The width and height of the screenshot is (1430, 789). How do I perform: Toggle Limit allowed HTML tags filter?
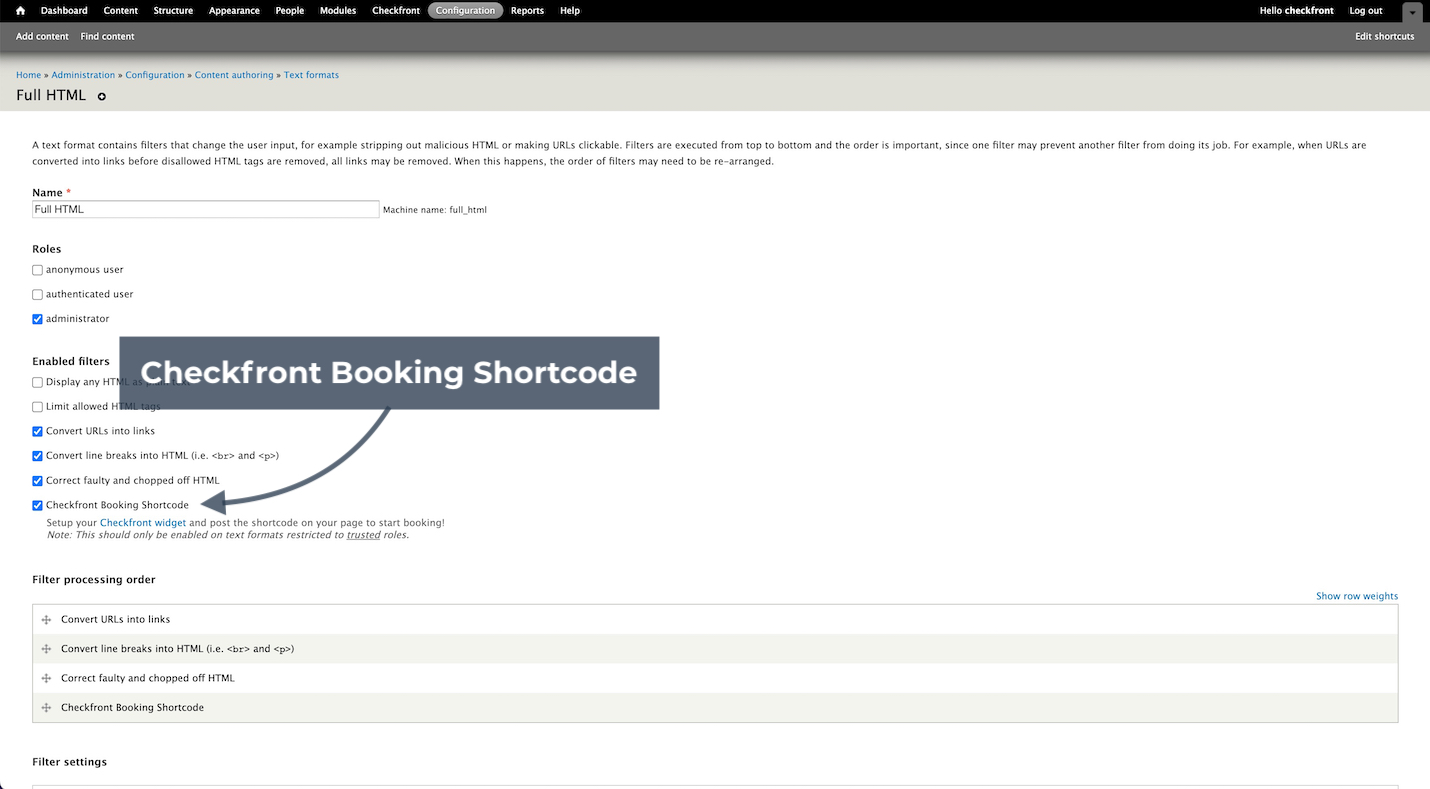tap(38, 407)
